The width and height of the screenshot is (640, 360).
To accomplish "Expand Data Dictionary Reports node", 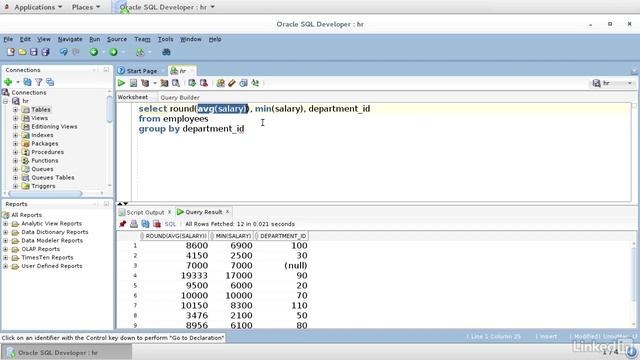I will coord(6,232).
